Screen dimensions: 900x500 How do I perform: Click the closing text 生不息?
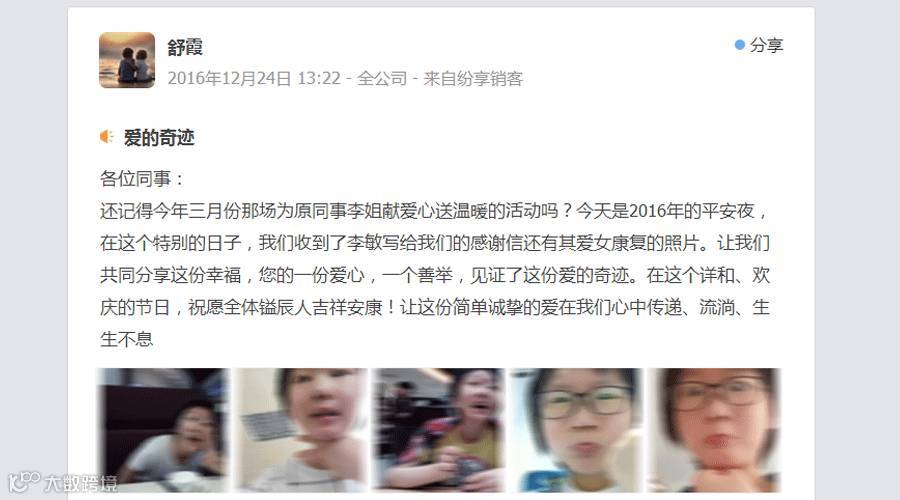[126, 340]
